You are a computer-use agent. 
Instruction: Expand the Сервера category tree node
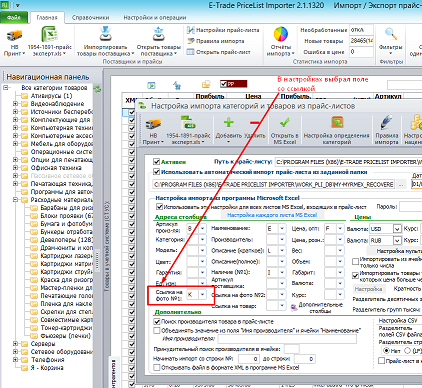(15, 344)
